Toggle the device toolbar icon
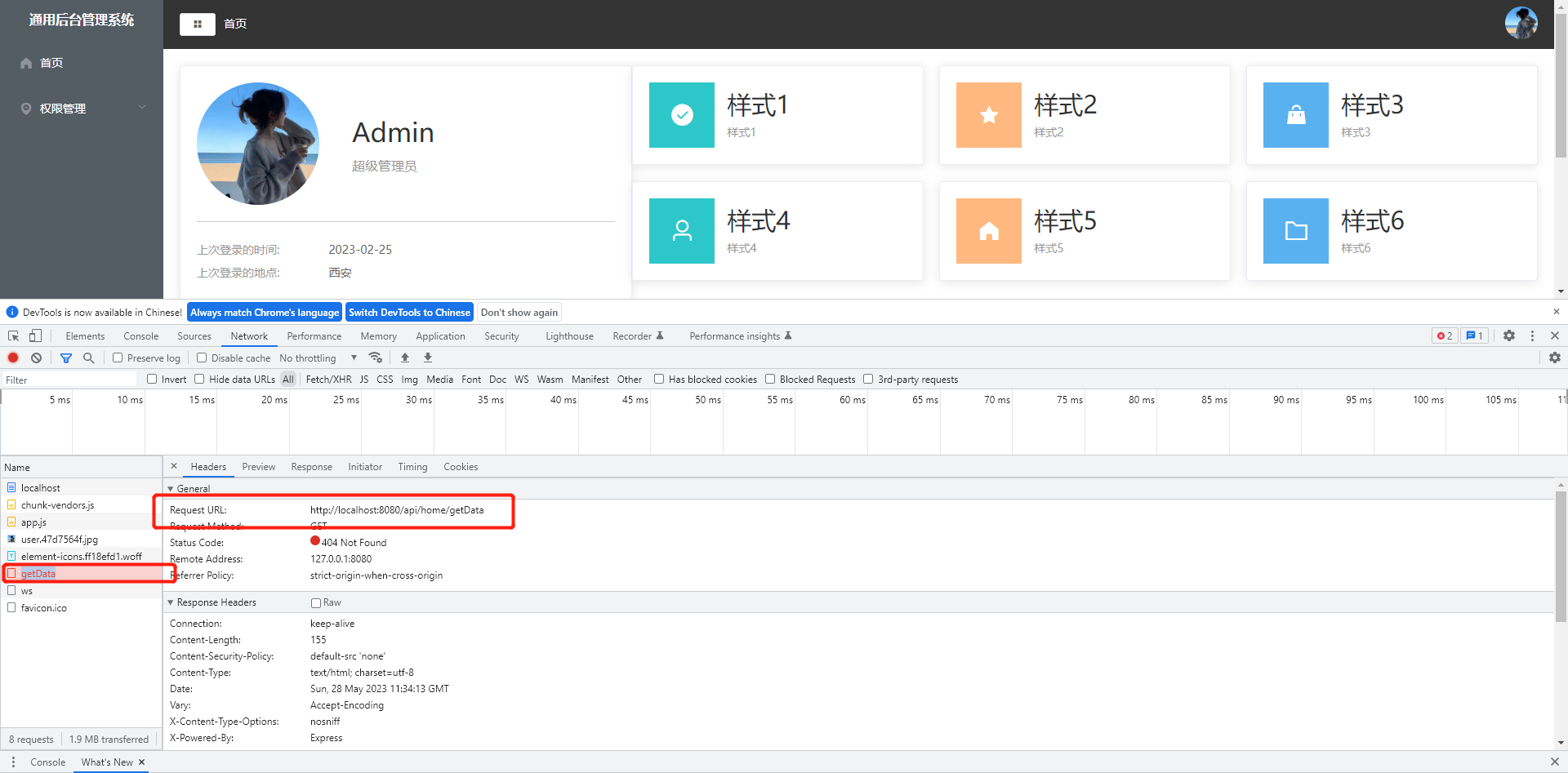 [x=35, y=336]
